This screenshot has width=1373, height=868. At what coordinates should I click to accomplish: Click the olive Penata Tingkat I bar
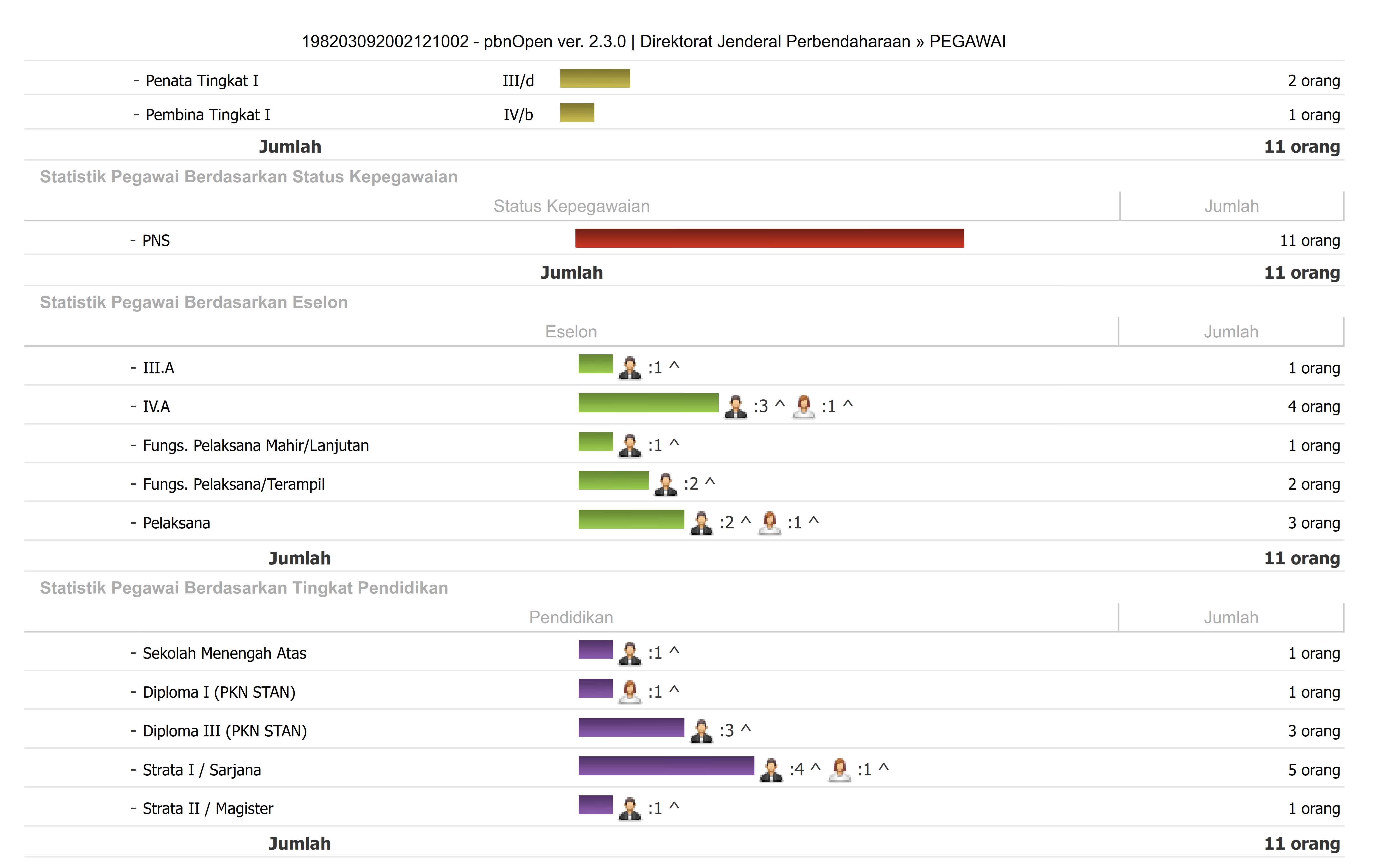tap(595, 78)
